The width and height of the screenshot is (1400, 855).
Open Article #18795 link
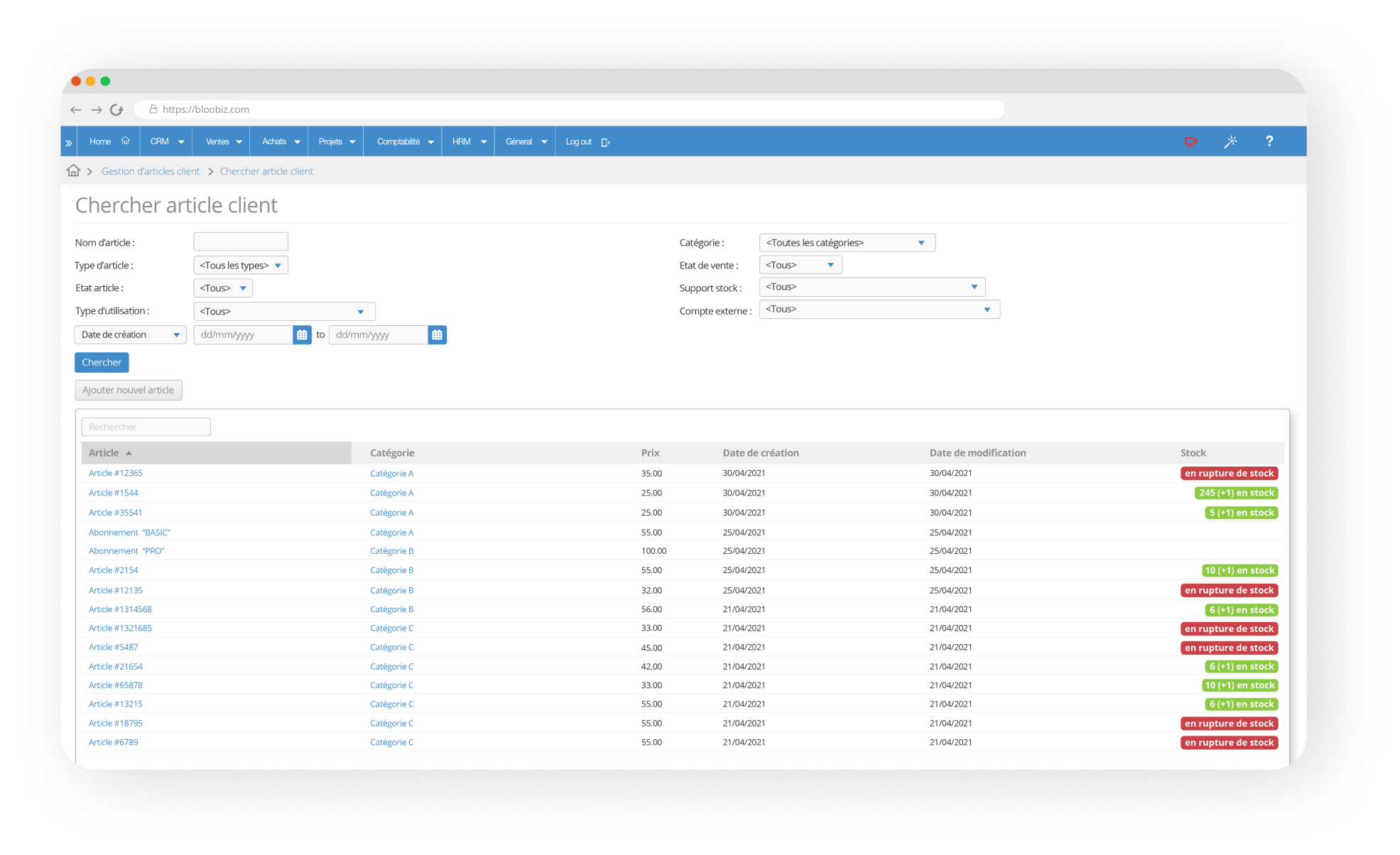[x=116, y=724]
